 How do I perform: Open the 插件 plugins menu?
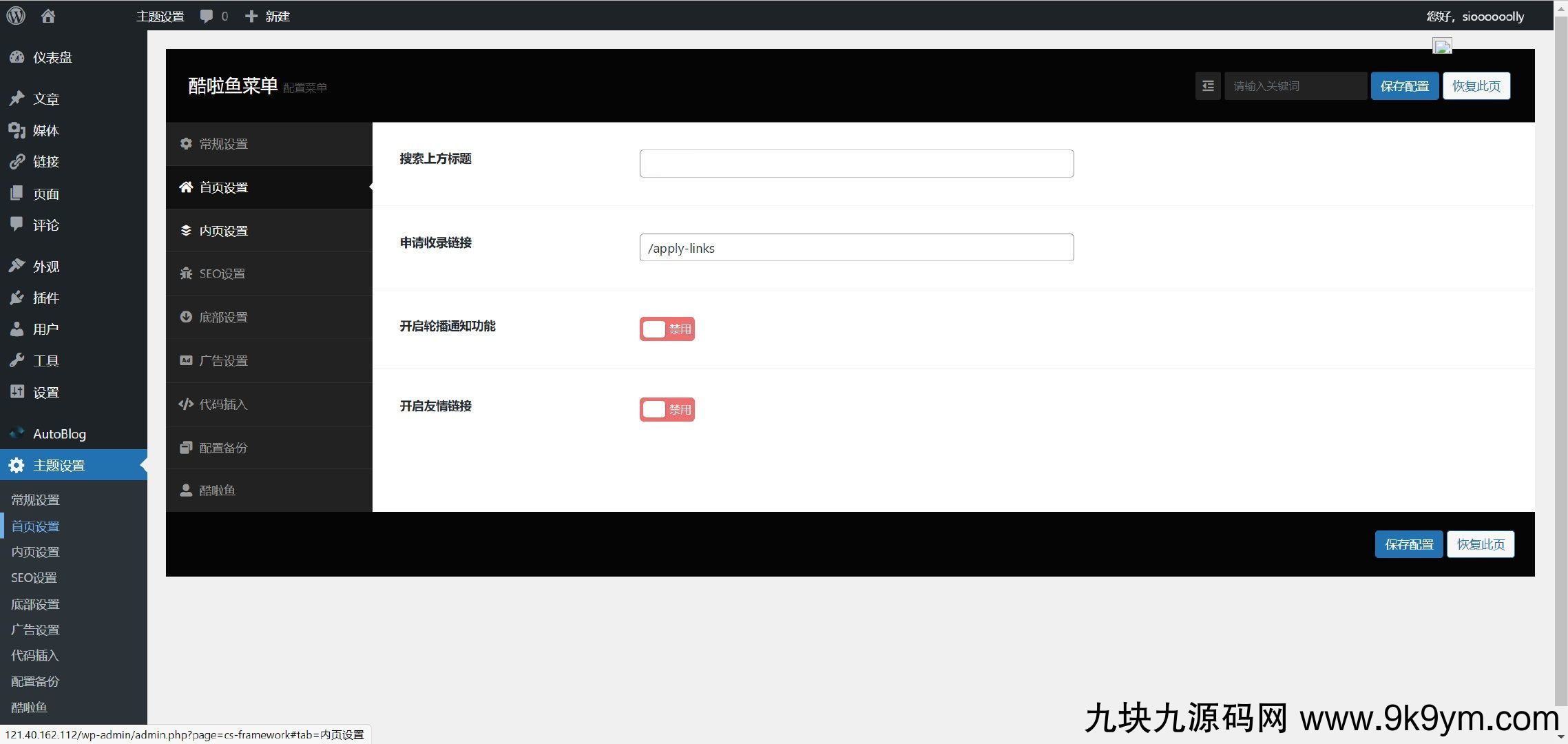coord(45,298)
